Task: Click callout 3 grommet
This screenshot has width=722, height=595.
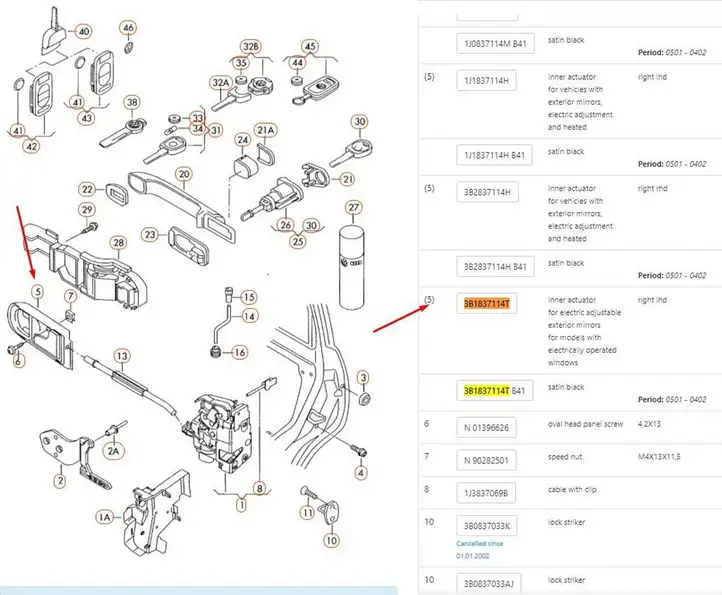Action: coord(363,378)
